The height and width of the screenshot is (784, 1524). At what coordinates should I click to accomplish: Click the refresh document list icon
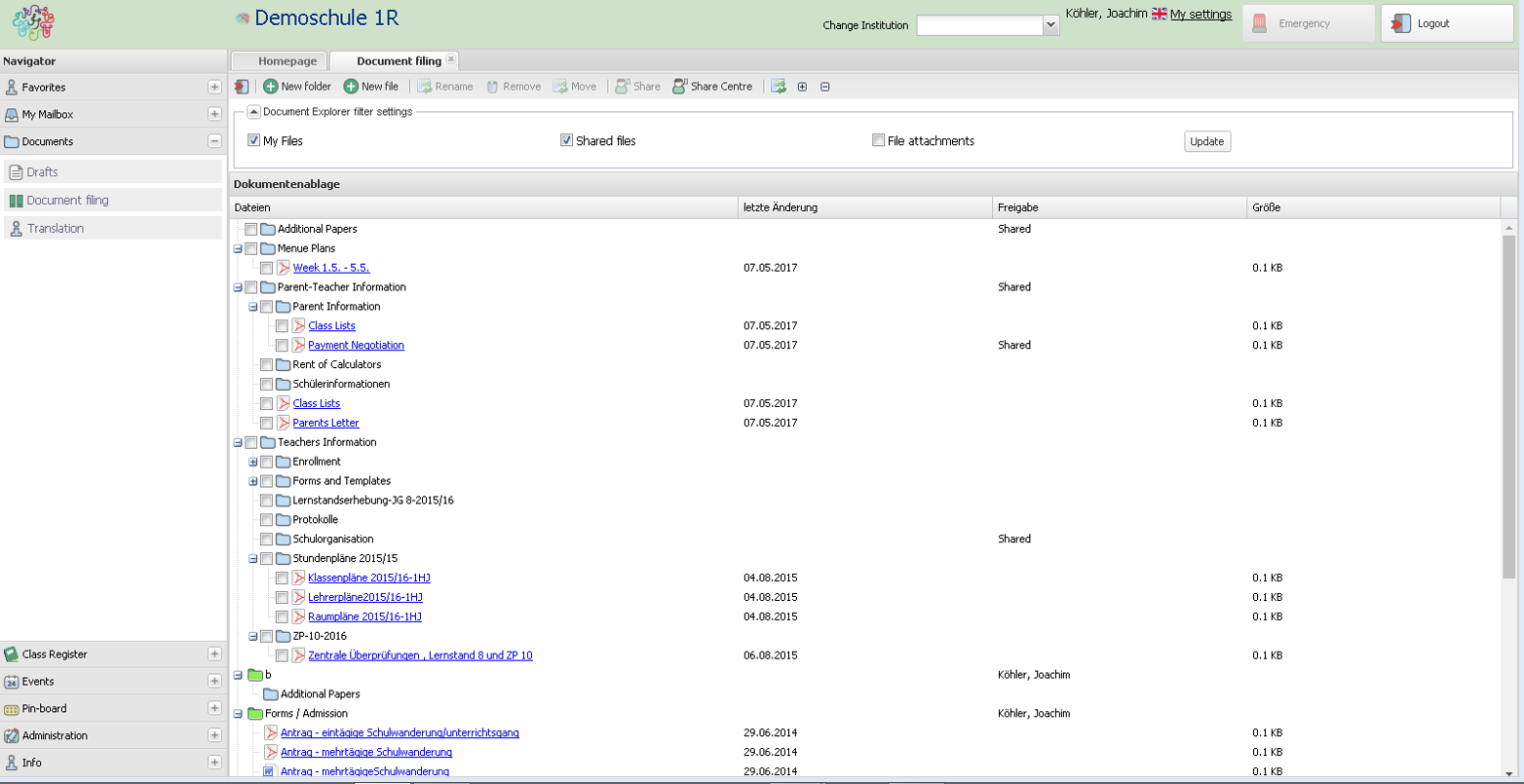(779, 87)
